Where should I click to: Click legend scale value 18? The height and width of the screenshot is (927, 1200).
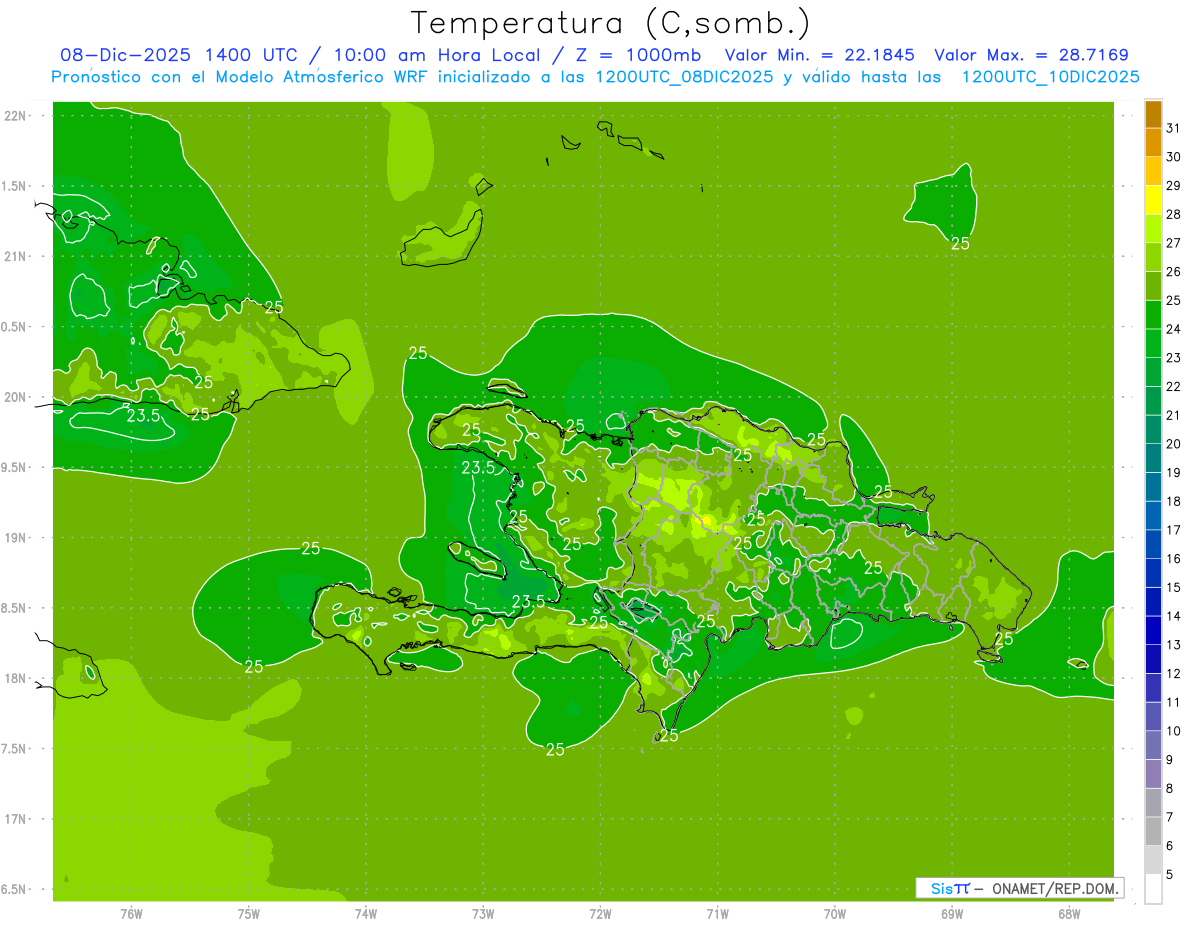pos(1174,501)
